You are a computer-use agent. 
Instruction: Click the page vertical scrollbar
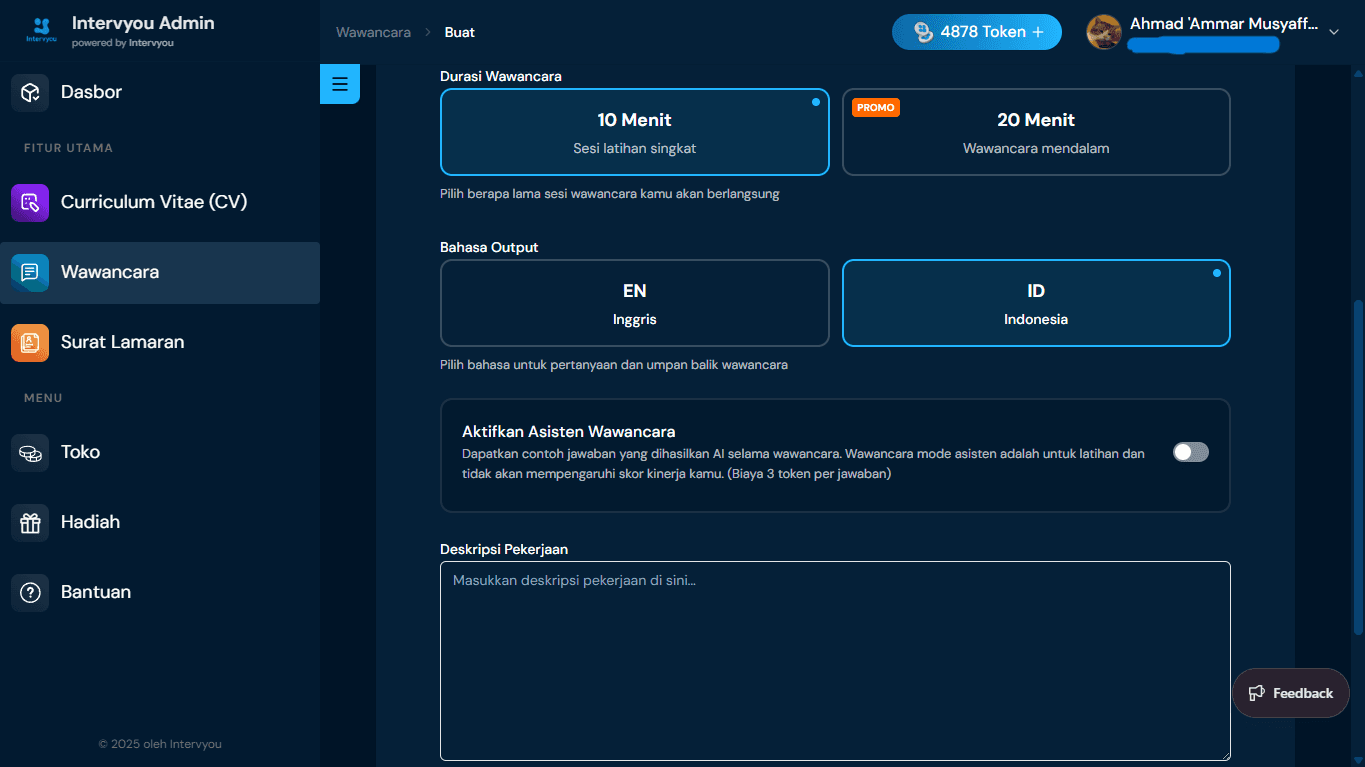tap(1357, 467)
